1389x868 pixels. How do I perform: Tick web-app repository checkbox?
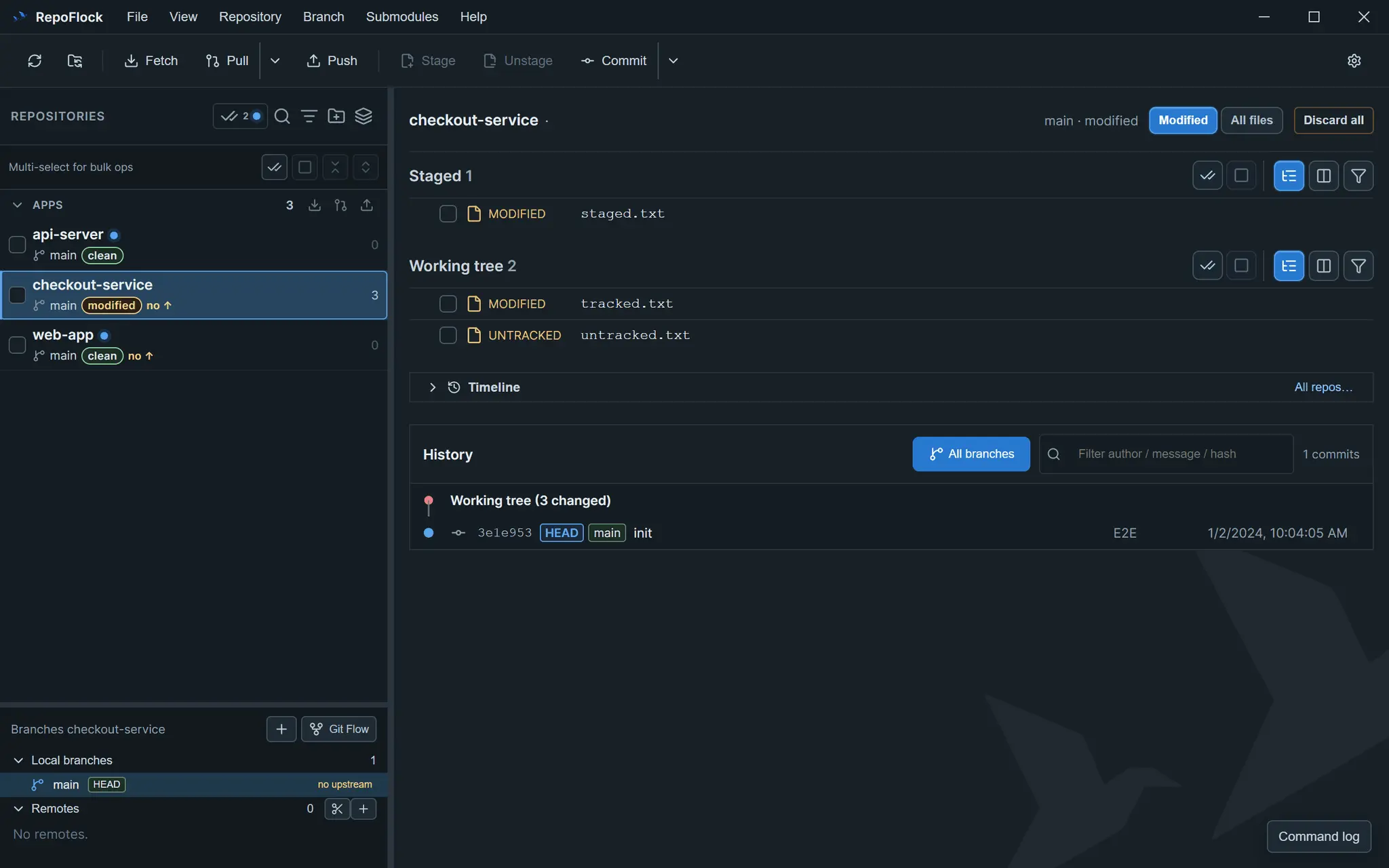pos(17,345)
